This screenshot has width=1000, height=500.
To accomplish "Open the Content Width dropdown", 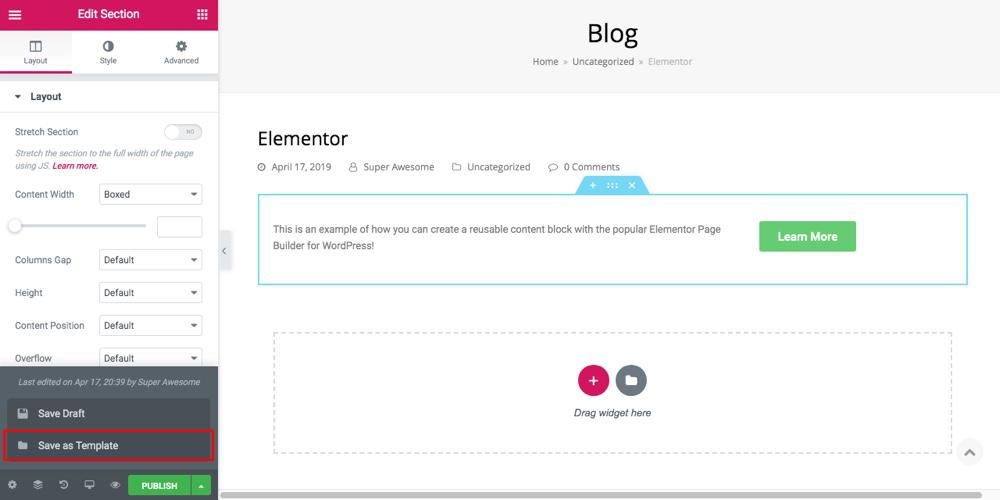I will [151, 194].
